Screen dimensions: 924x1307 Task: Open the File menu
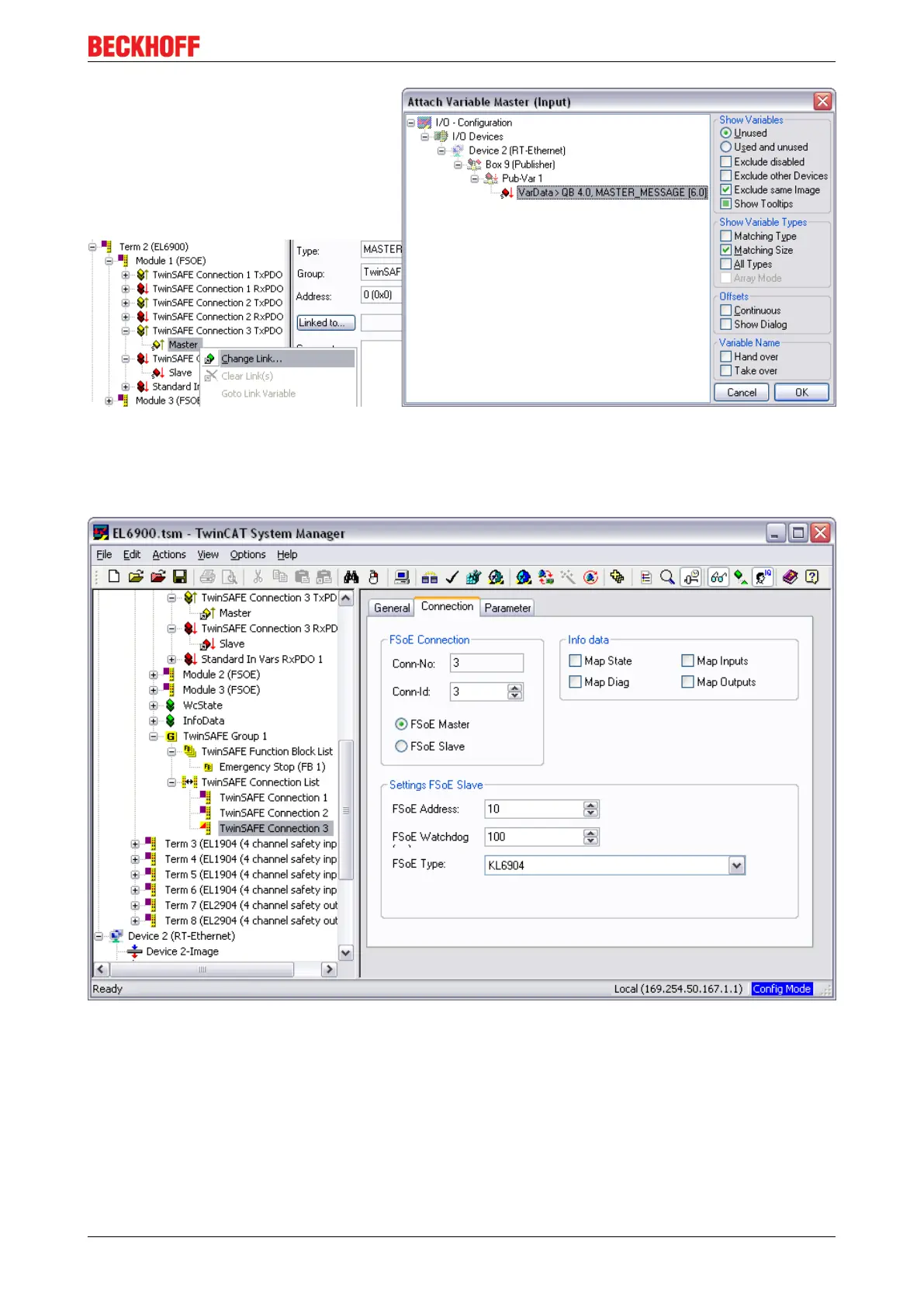click(x=104, y=555)
